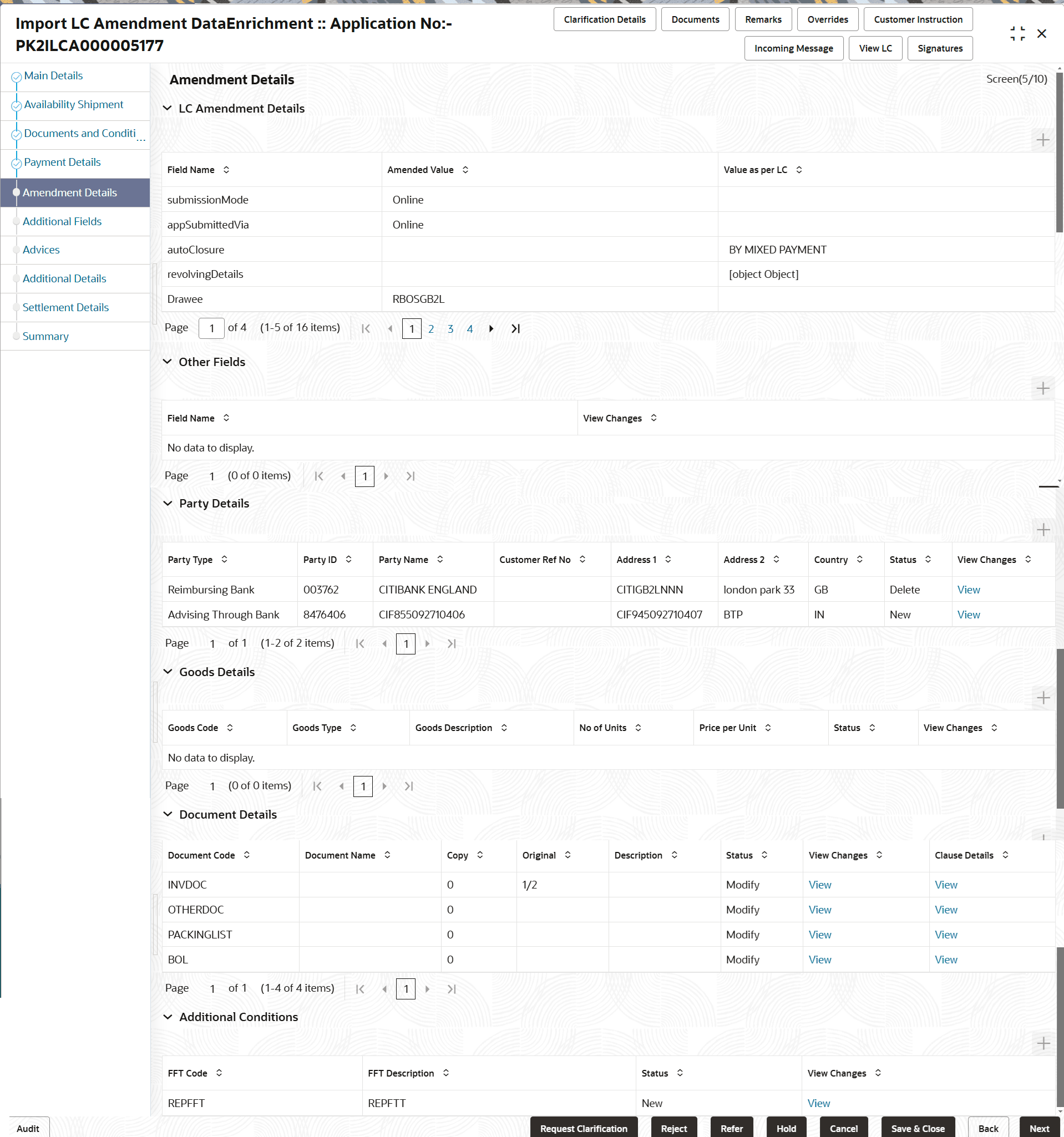Go to first page of Document Details table
The height and width of the screenshot is (1137, 1064).
(360, 988)
